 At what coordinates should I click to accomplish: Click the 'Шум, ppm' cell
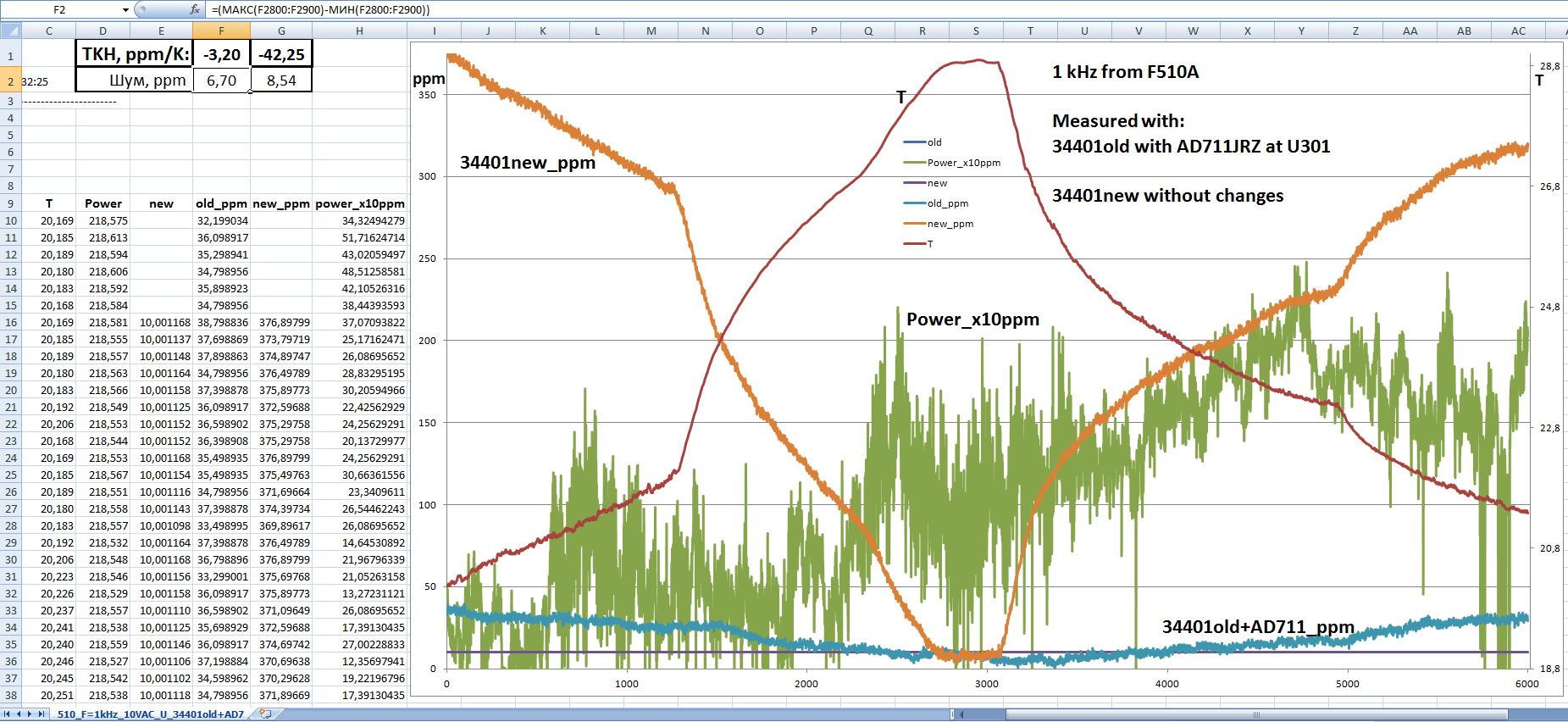pyautogui.click(x=135, y=81)
